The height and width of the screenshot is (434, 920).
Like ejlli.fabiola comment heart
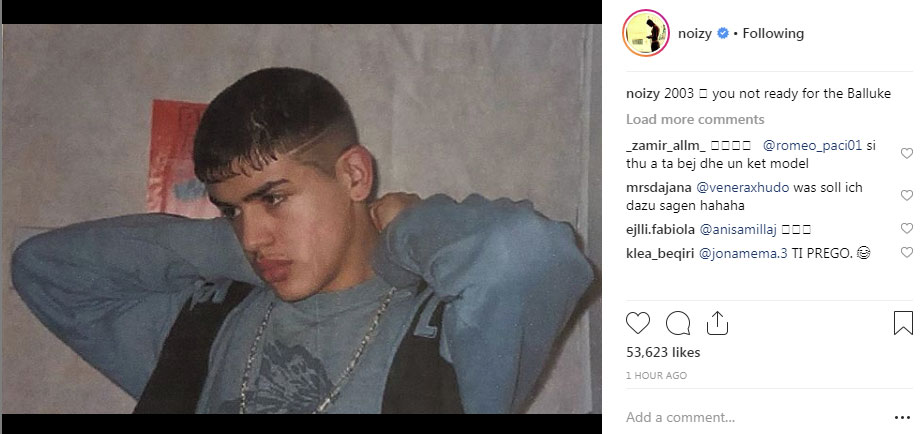click(907, 229)
